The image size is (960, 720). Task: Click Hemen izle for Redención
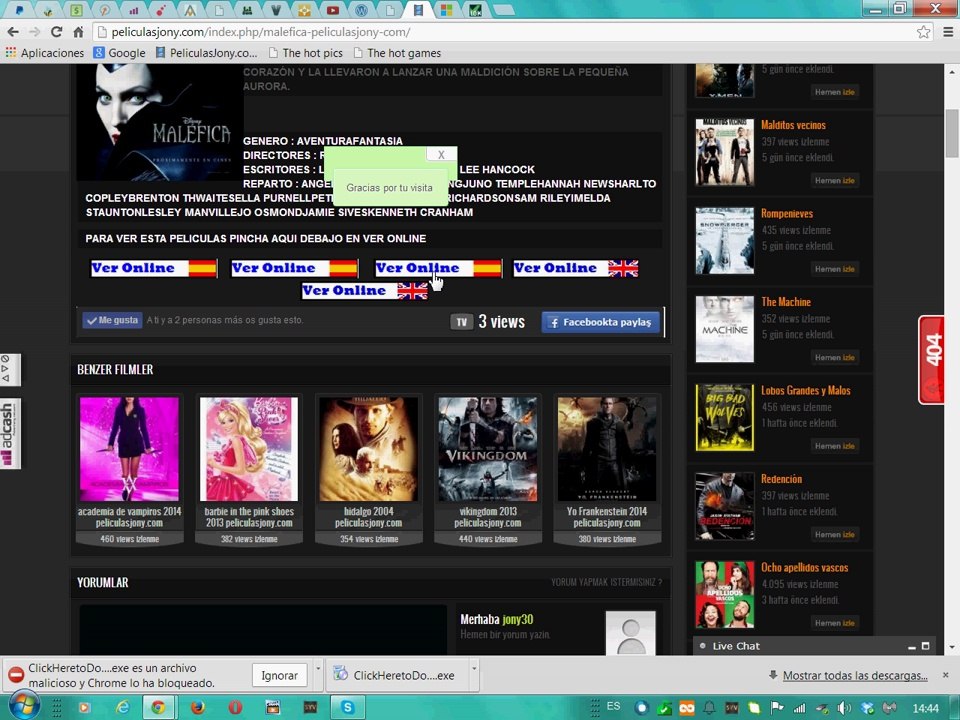834,534
